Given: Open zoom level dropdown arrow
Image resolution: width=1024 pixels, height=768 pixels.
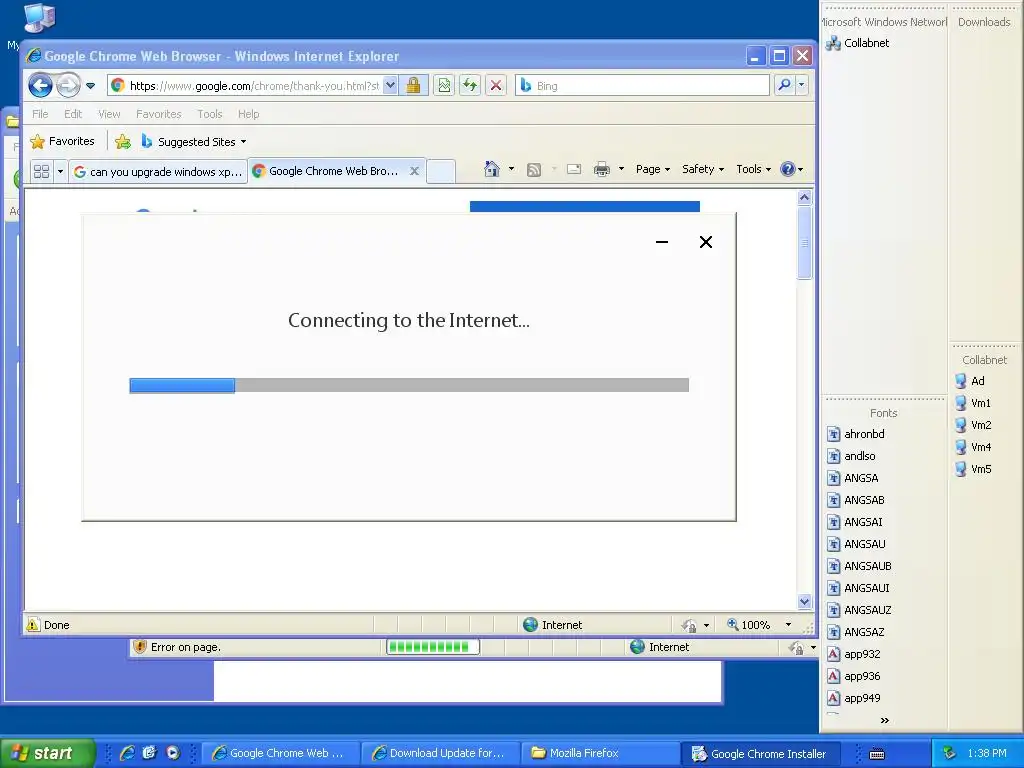Looking at the screenshot, I should pos(788,625).
